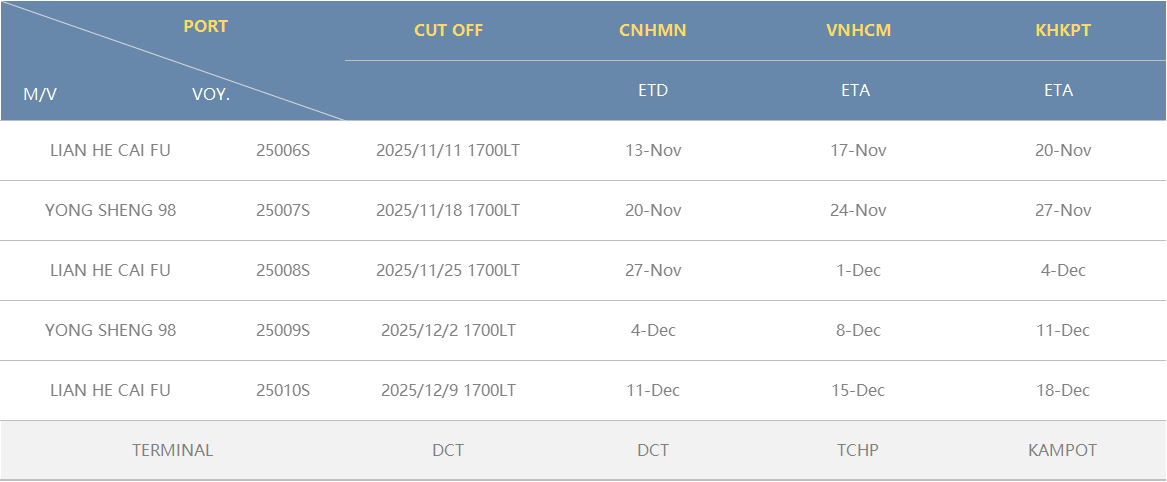Click the M/V header label
The width and height of the screenshot is (1167, 482).
pyautogui.click(x=40, y=95)
